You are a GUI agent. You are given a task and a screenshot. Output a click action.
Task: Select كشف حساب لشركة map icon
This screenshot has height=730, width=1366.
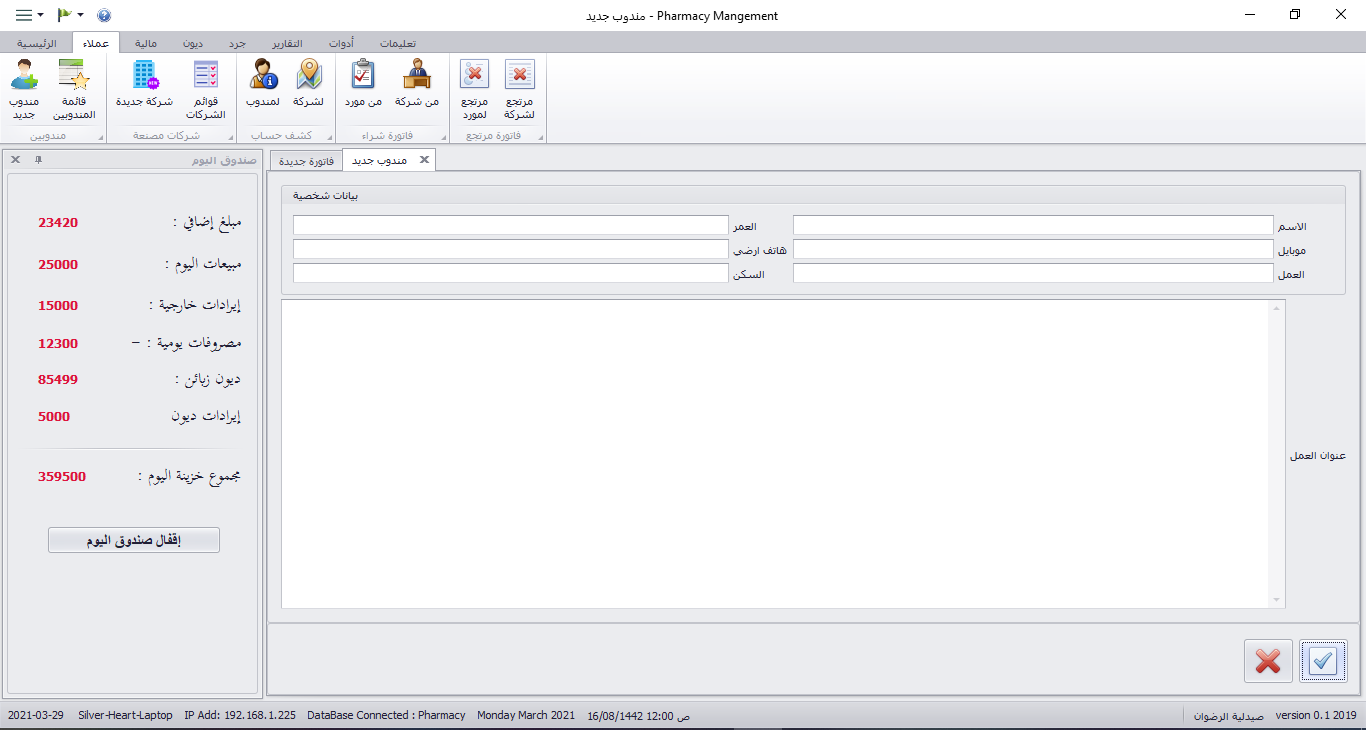pos(309,76)
